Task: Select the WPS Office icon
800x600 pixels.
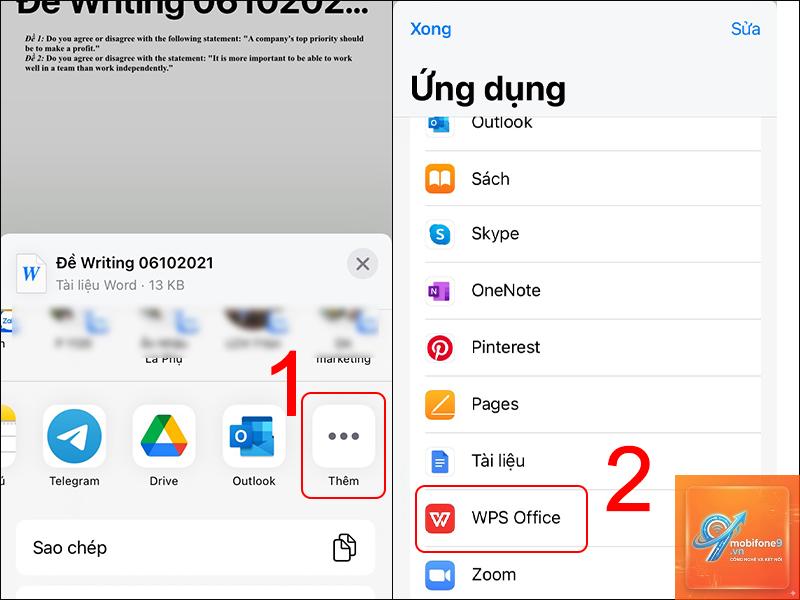Action: (440, 518)
